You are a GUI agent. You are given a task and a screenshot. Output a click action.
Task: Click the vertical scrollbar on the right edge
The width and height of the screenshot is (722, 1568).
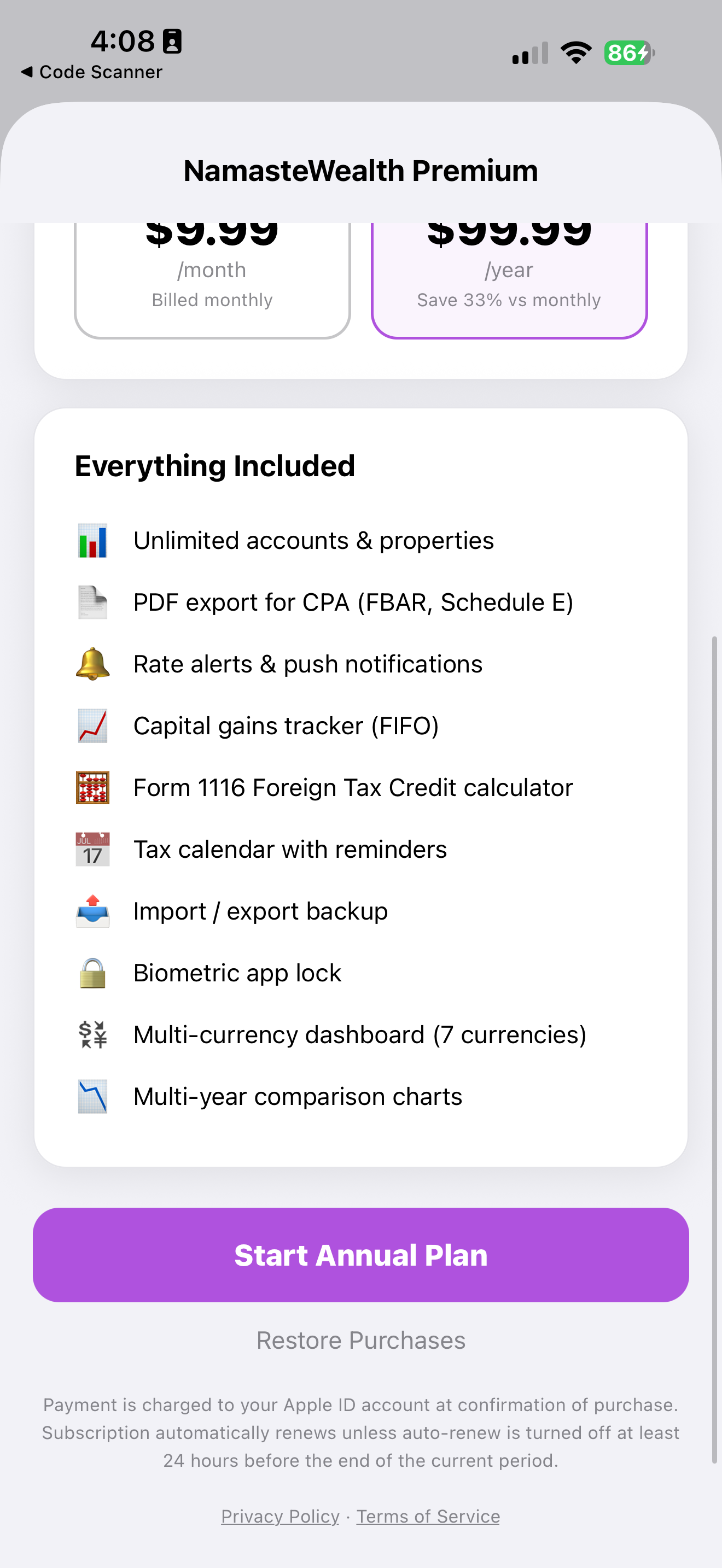point(715,1049)
